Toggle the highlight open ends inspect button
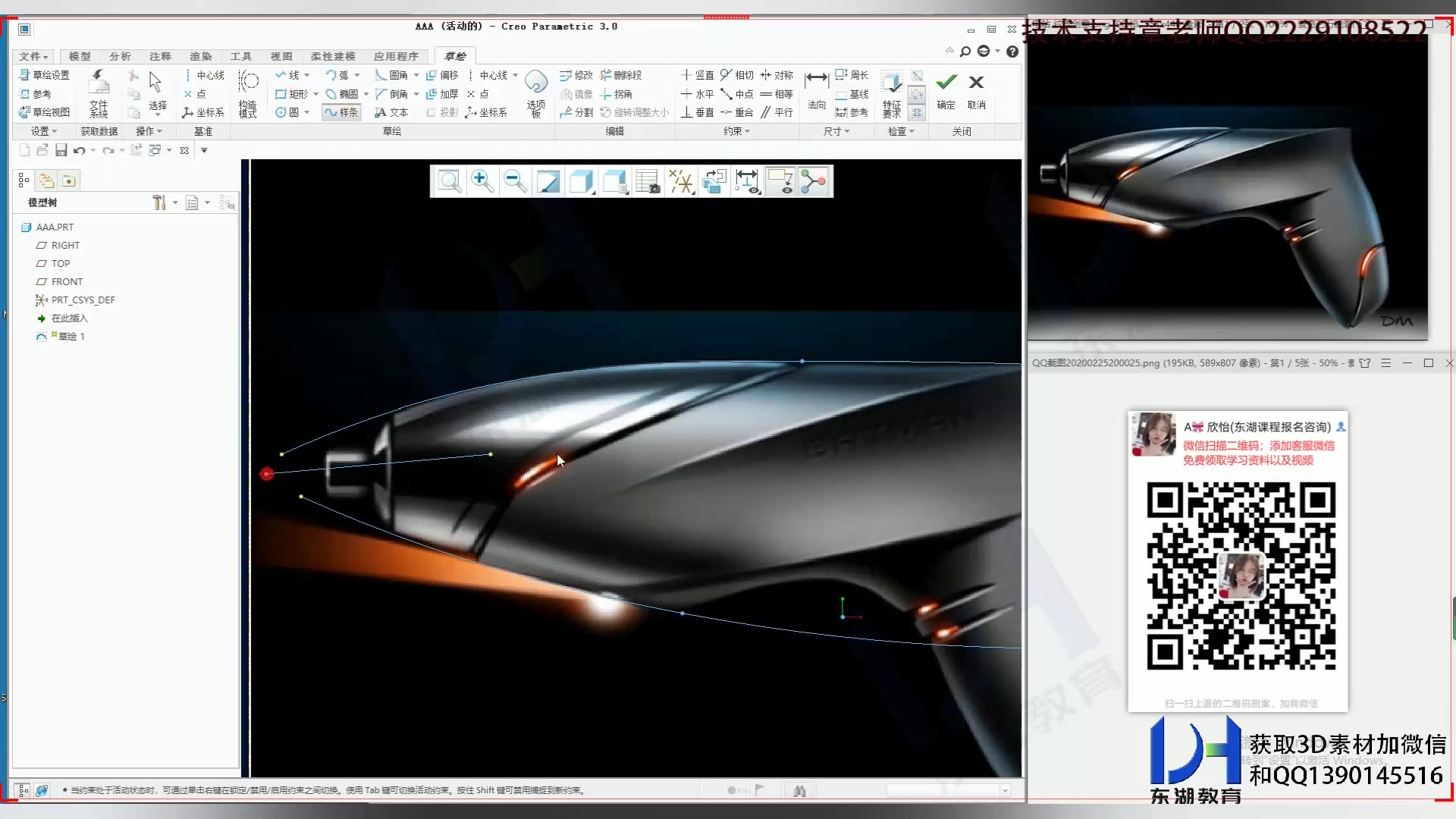This screenshot has width=1456, height=819. click(917, 94)
